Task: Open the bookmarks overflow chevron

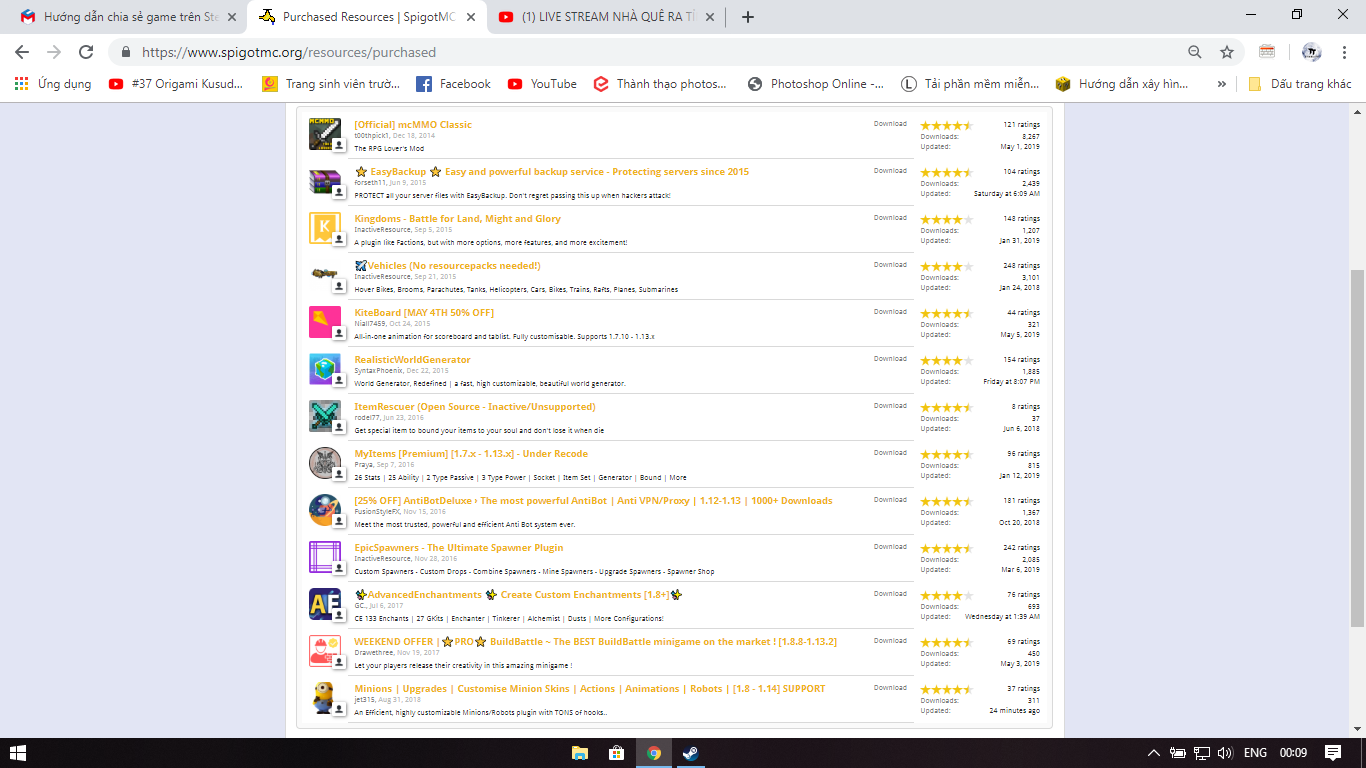Action: click(1221, 84)
